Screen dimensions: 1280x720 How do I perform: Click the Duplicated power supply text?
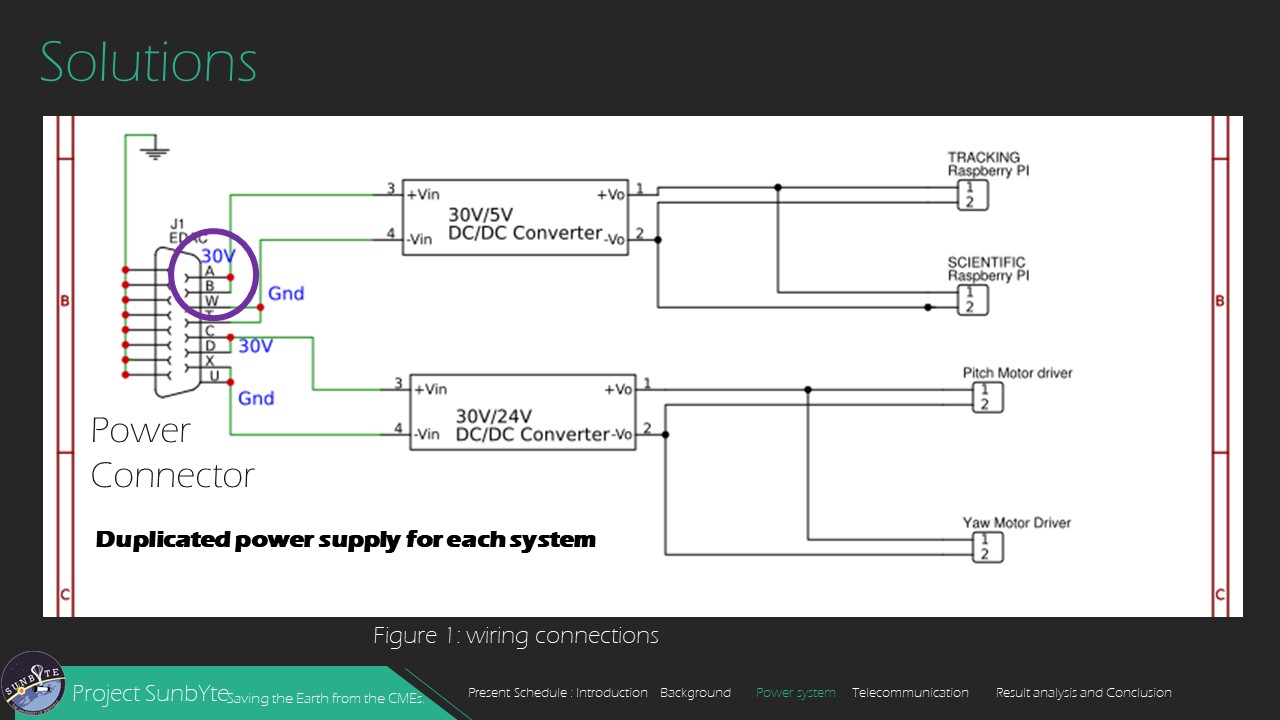[345, 540]
